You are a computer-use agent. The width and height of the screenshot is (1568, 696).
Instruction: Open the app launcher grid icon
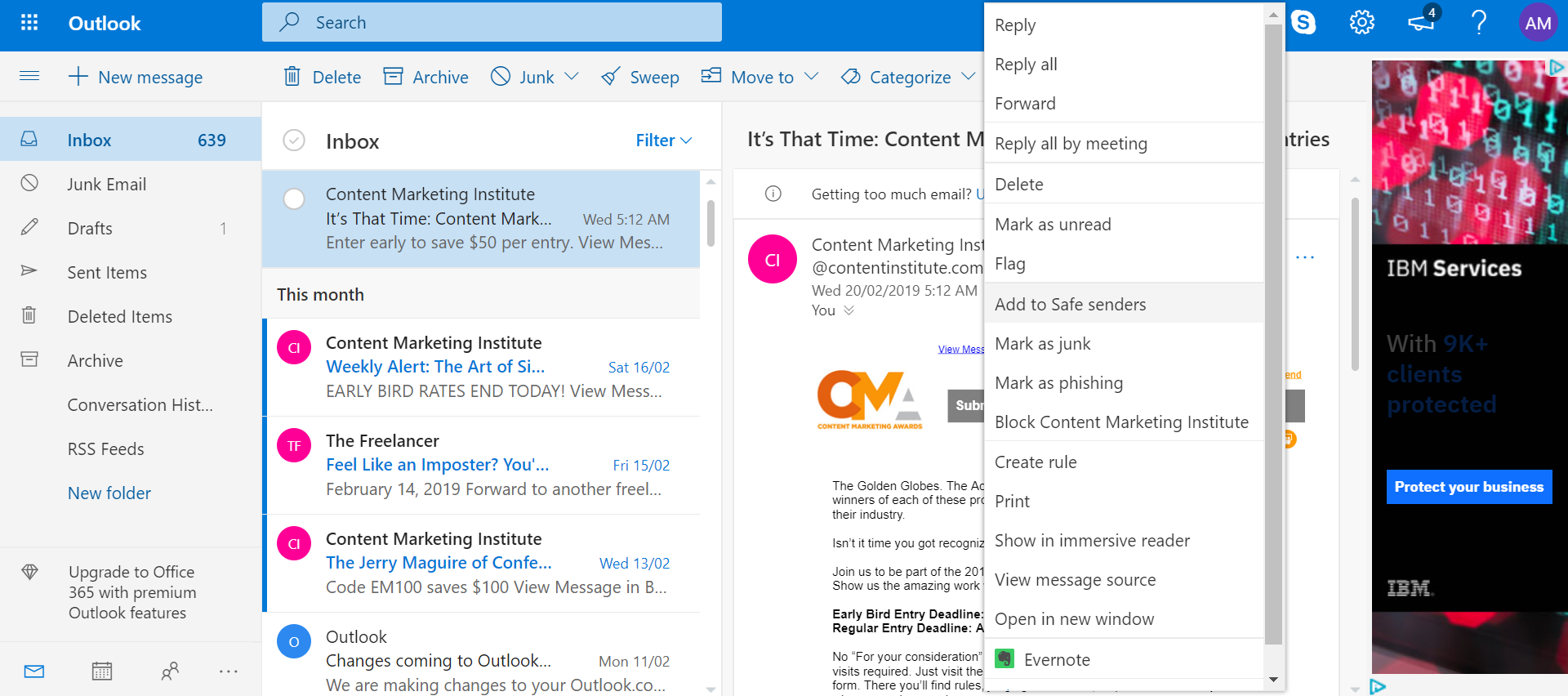click(x=29, y=23)
